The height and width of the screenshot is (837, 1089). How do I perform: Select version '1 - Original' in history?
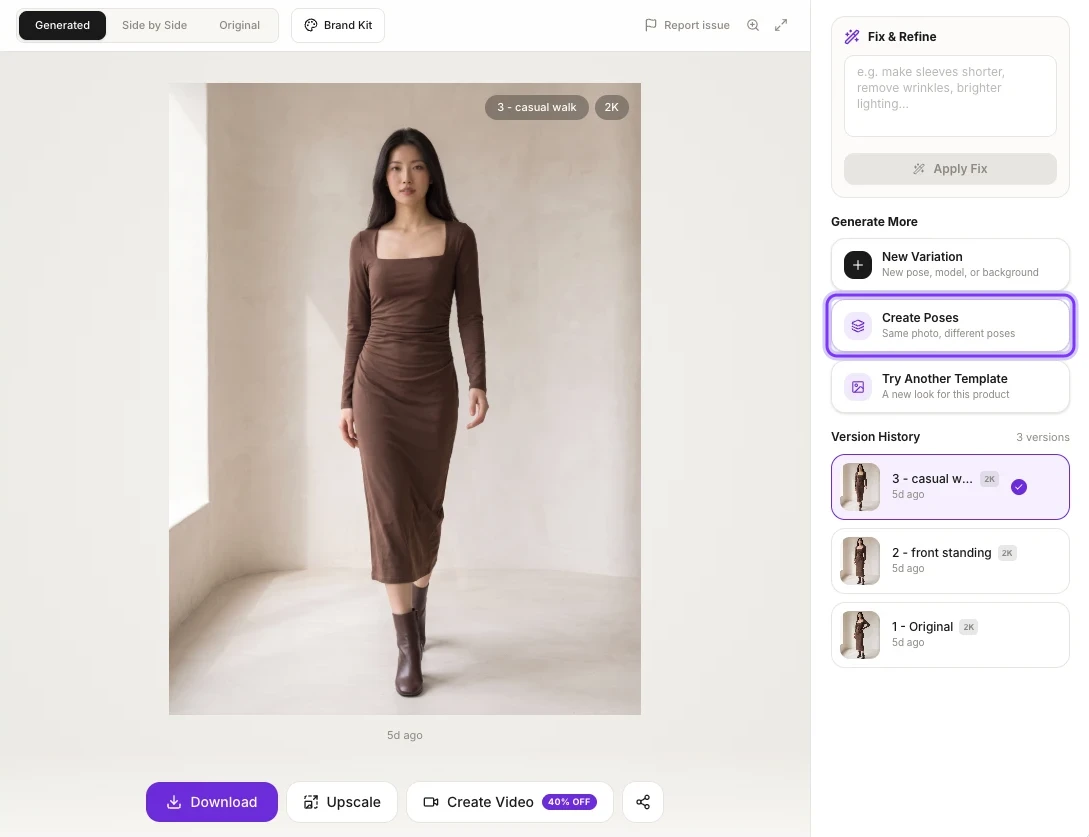[950, 635]
